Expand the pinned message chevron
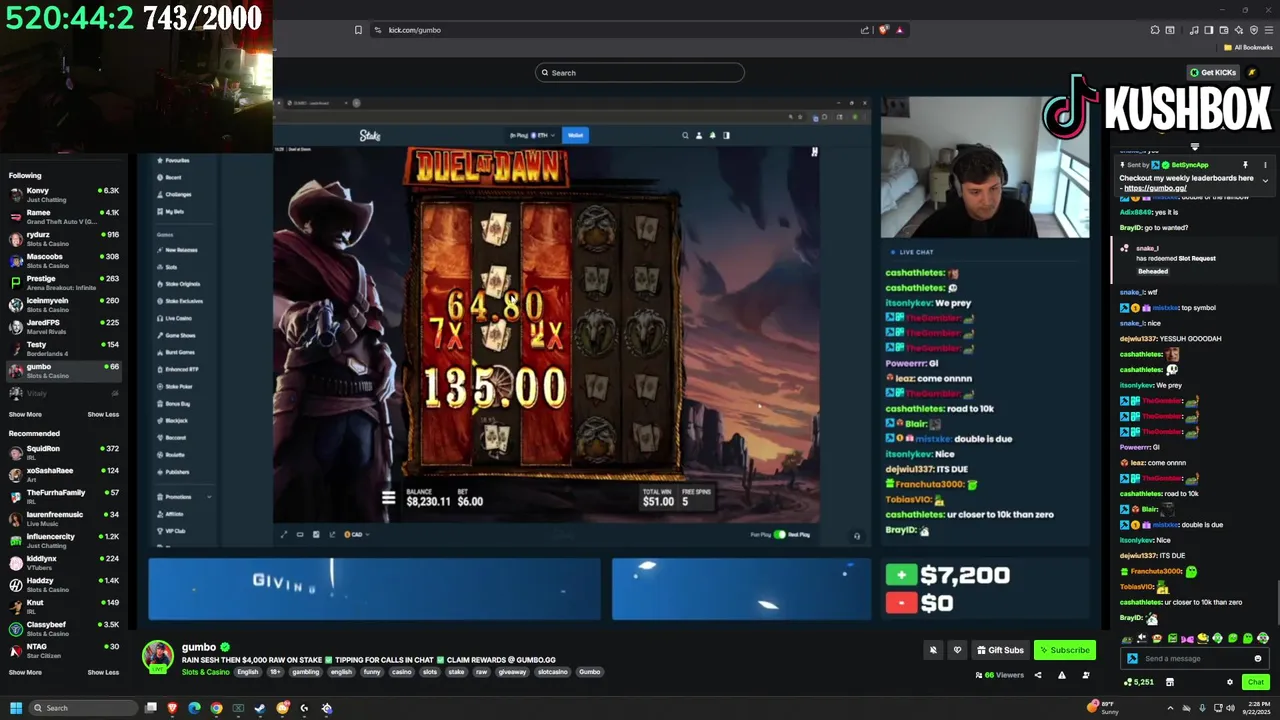This screenshot has width=1280, height=720. coord(1265,181)
